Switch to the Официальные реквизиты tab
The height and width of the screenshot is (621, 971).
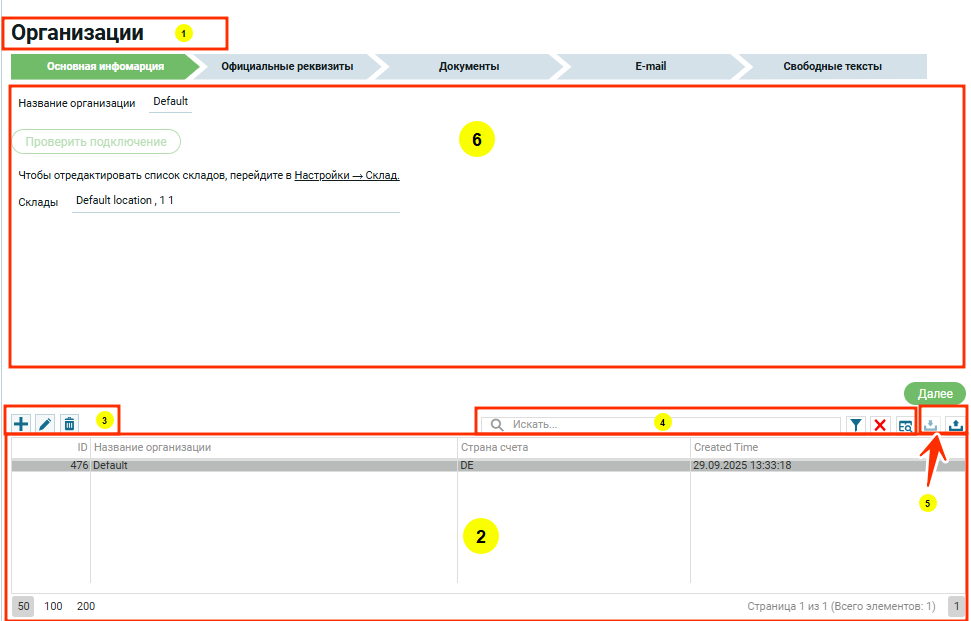[287, 67]
